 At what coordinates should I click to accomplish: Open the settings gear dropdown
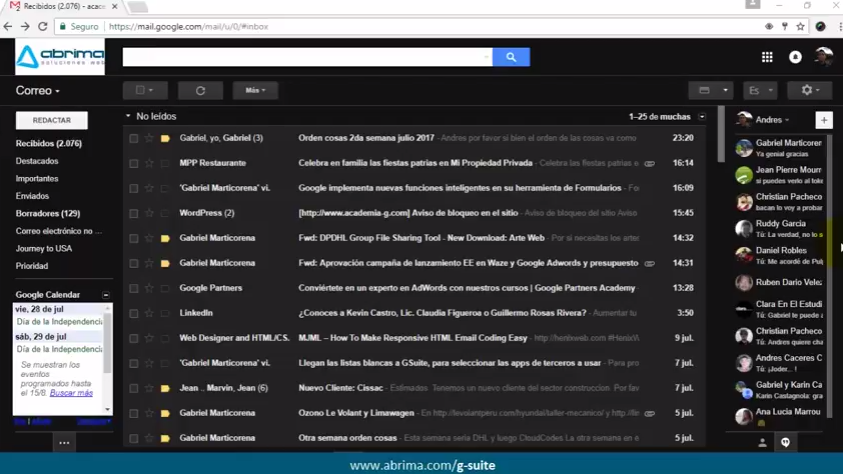tap(810, 90)
